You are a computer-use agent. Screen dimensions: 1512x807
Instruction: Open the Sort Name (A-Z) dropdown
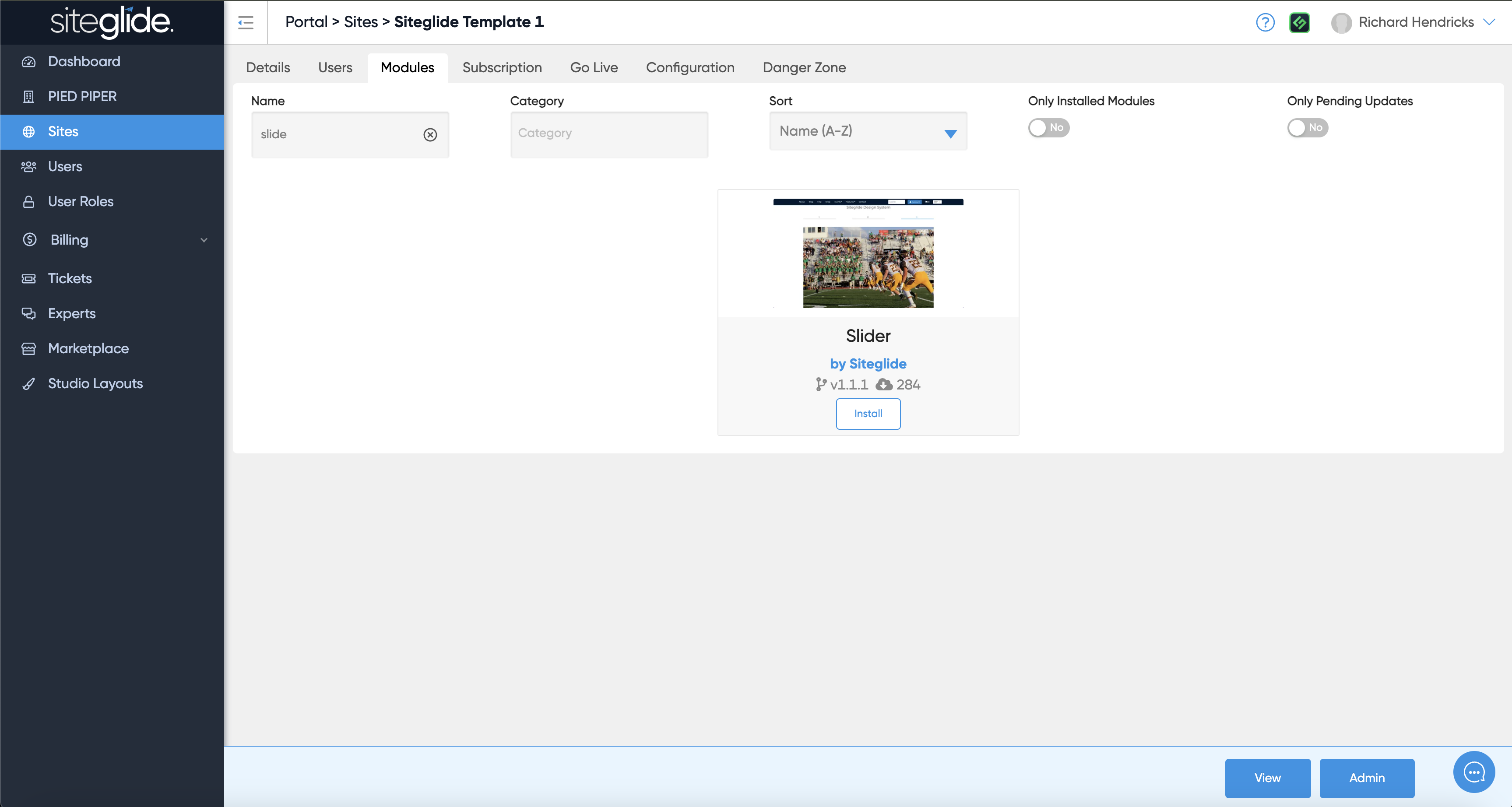(x=868, y=131)
